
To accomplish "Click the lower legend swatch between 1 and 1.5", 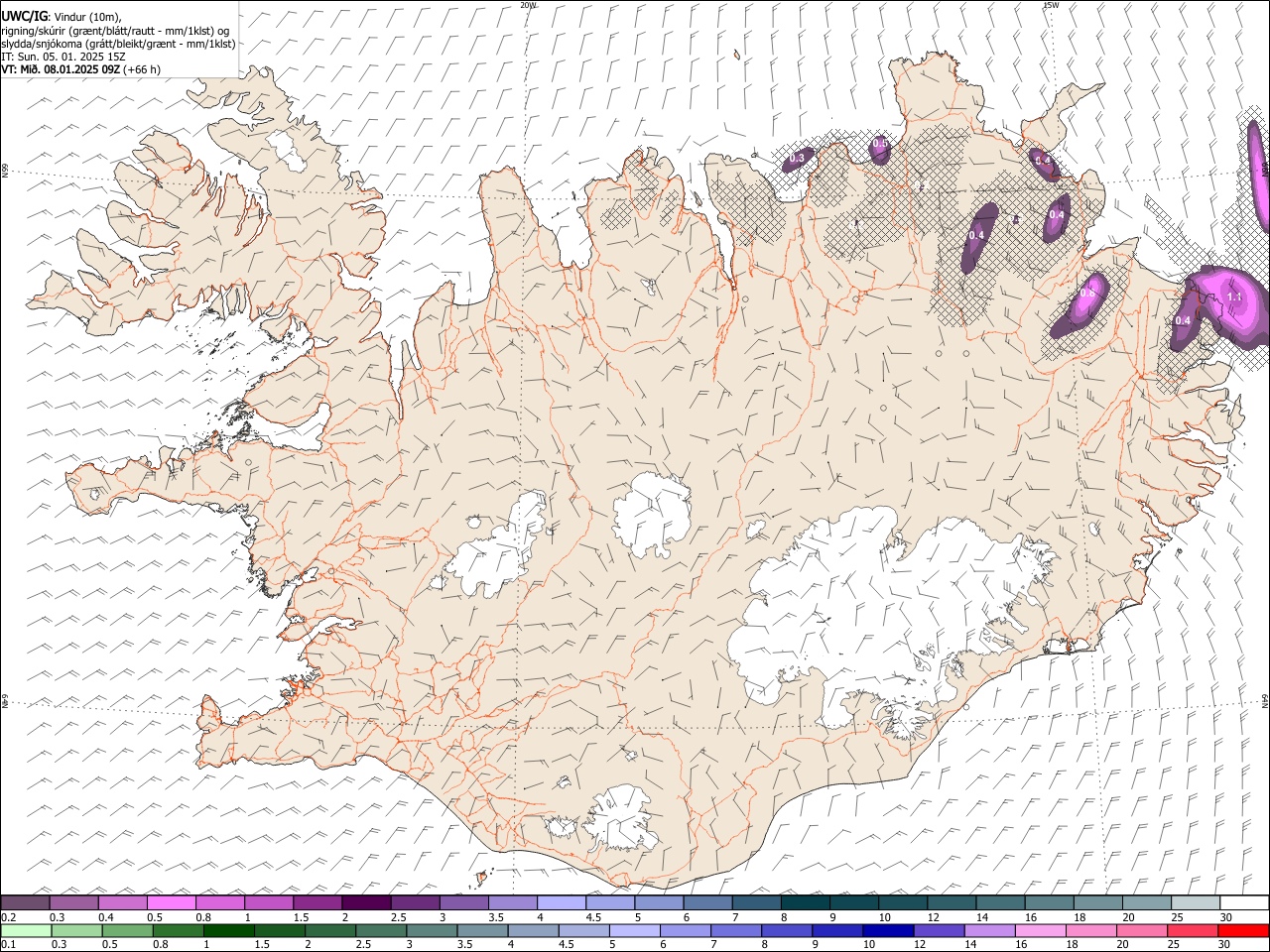I will pyautogui.click(x=228, y=930).
